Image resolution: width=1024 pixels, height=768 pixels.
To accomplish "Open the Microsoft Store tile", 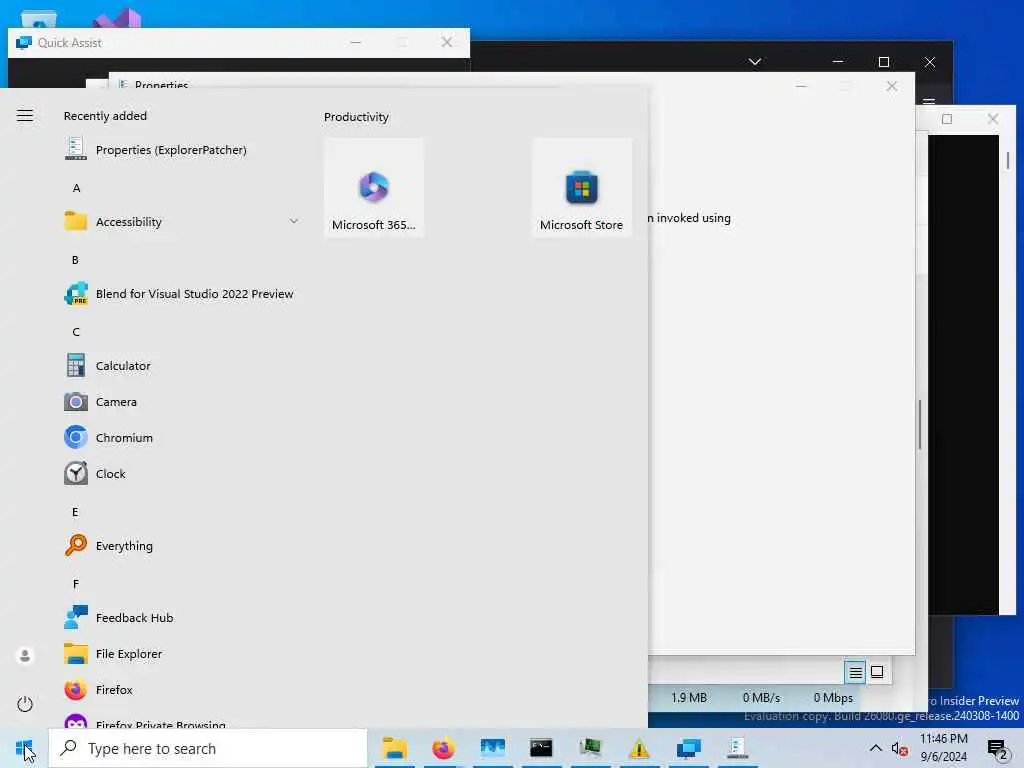I will pos(581,187).
